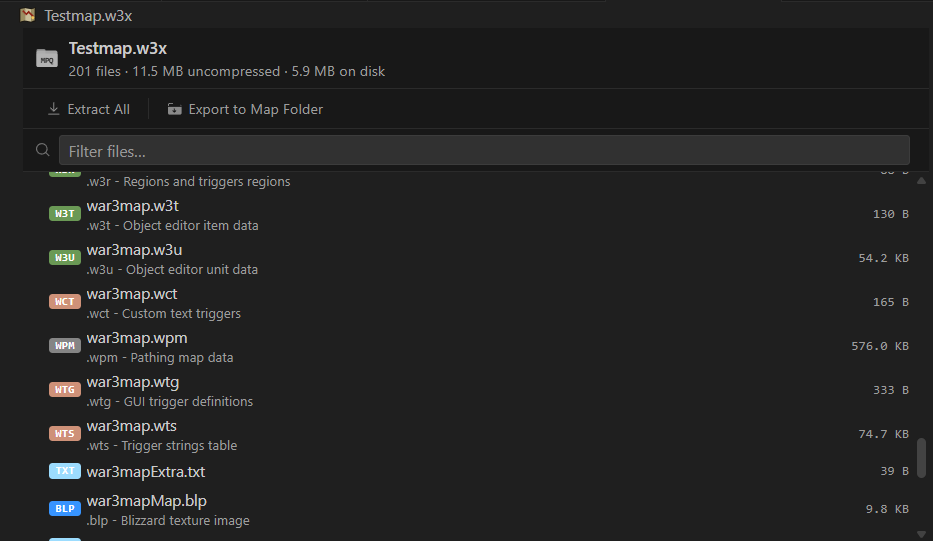Click the file list scrollbar thumb
Viewport: 933px width, 541px height.
(921, 458)
